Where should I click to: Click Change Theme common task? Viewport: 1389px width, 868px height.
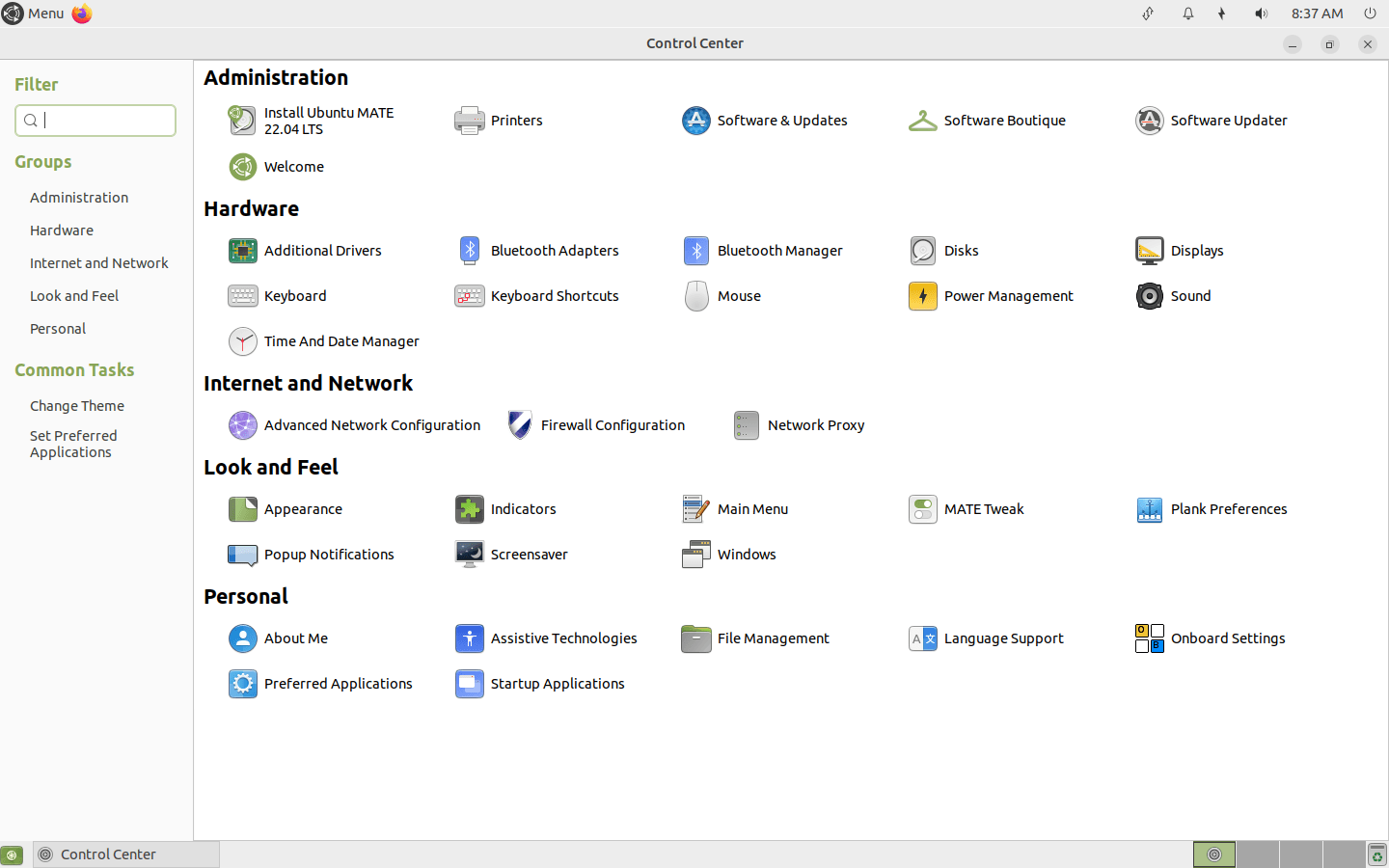coord(77,406)
